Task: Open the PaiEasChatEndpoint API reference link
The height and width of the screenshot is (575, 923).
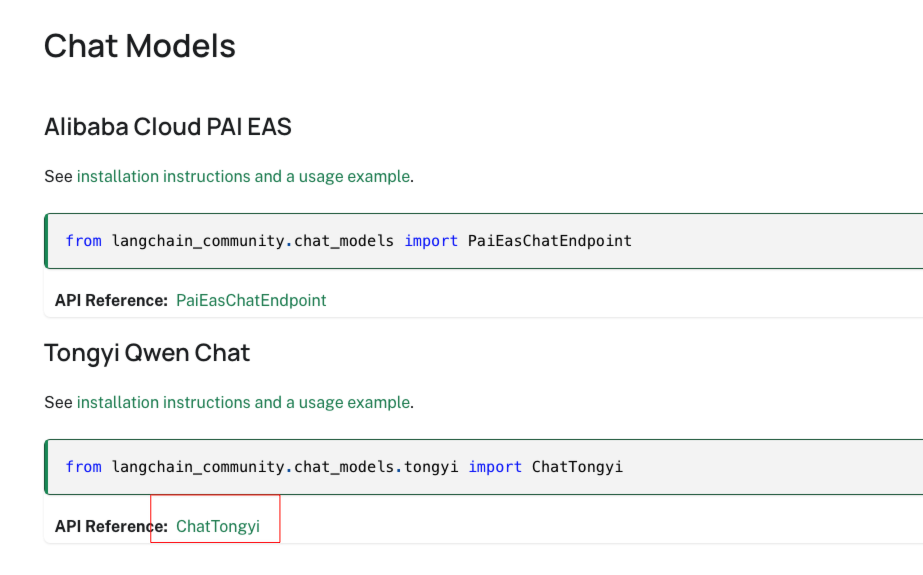Action: coord(251,300)
